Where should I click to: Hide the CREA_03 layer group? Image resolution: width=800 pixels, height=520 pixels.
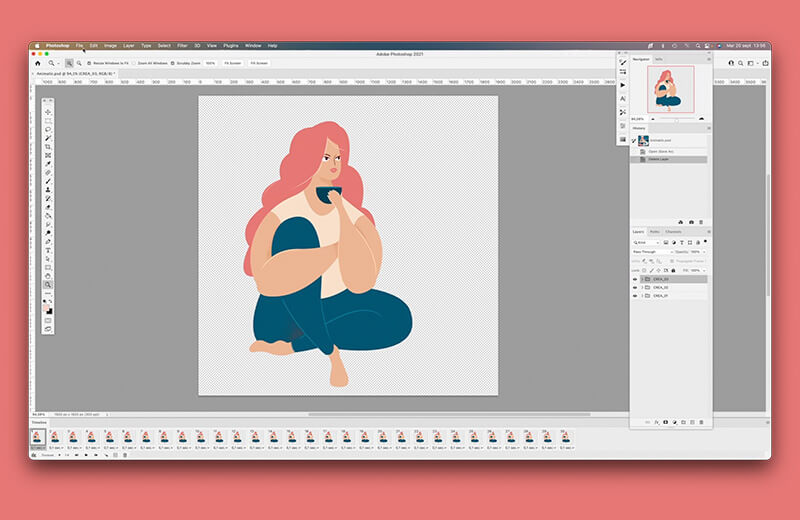coord(635,279)
